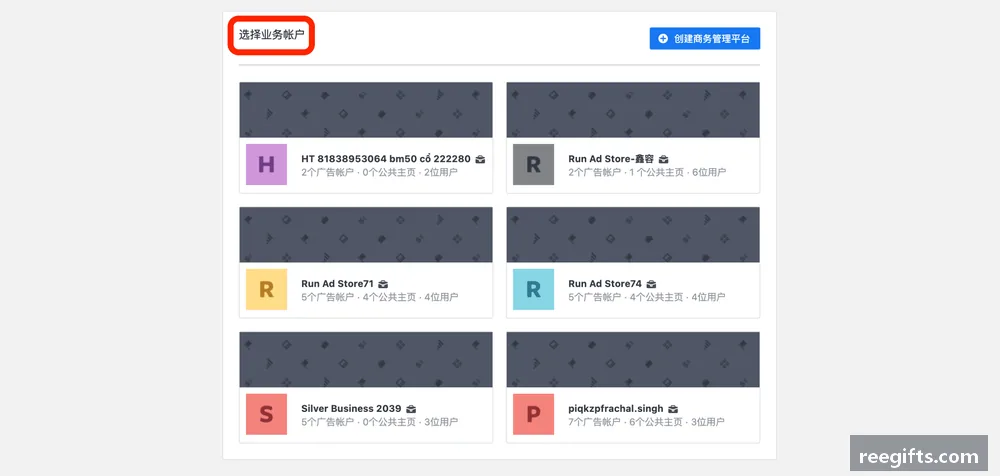
Task: Click cover banner of Silver Business 2039 card
Action: [366, 359]
